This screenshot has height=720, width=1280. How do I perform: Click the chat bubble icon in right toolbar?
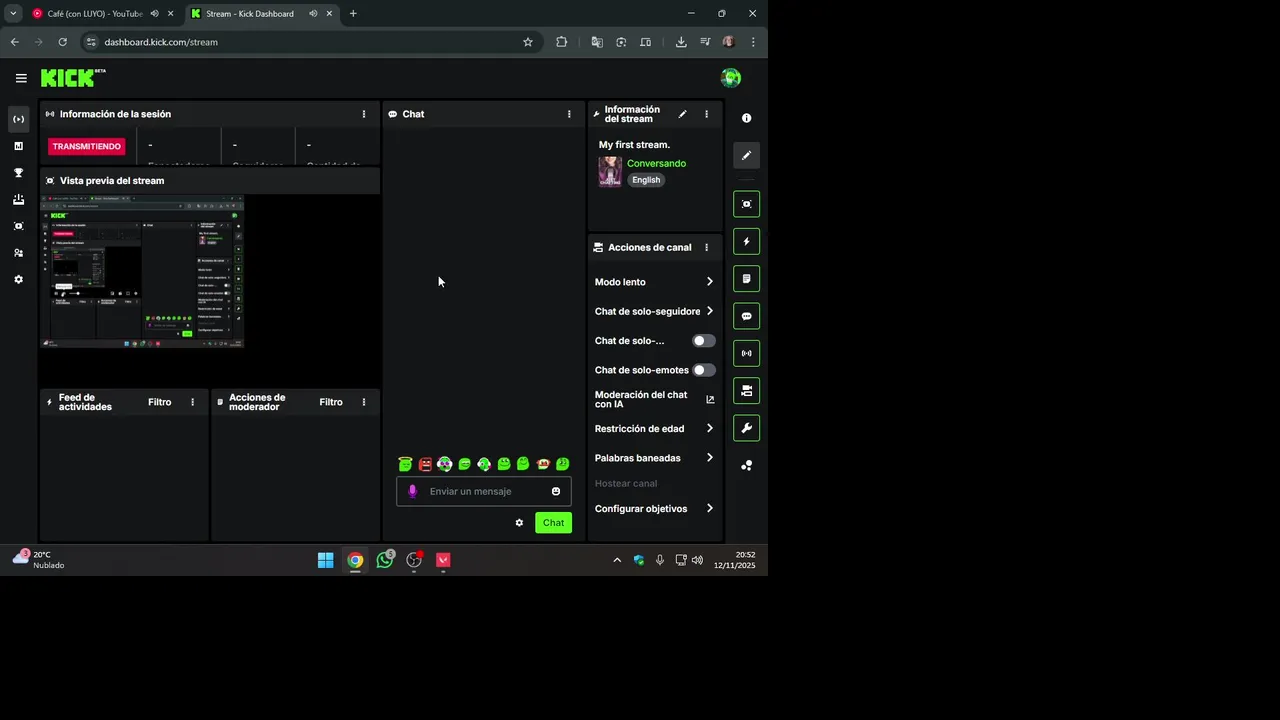746,316
